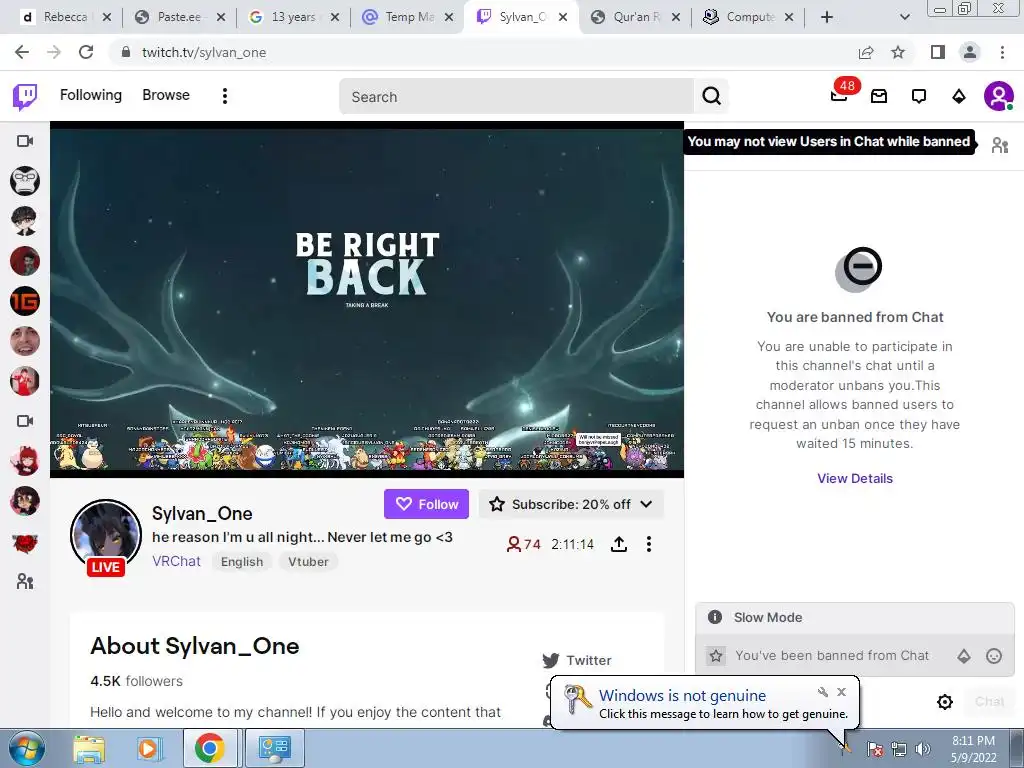Open the Chrome profile icon

pos(970,52)
